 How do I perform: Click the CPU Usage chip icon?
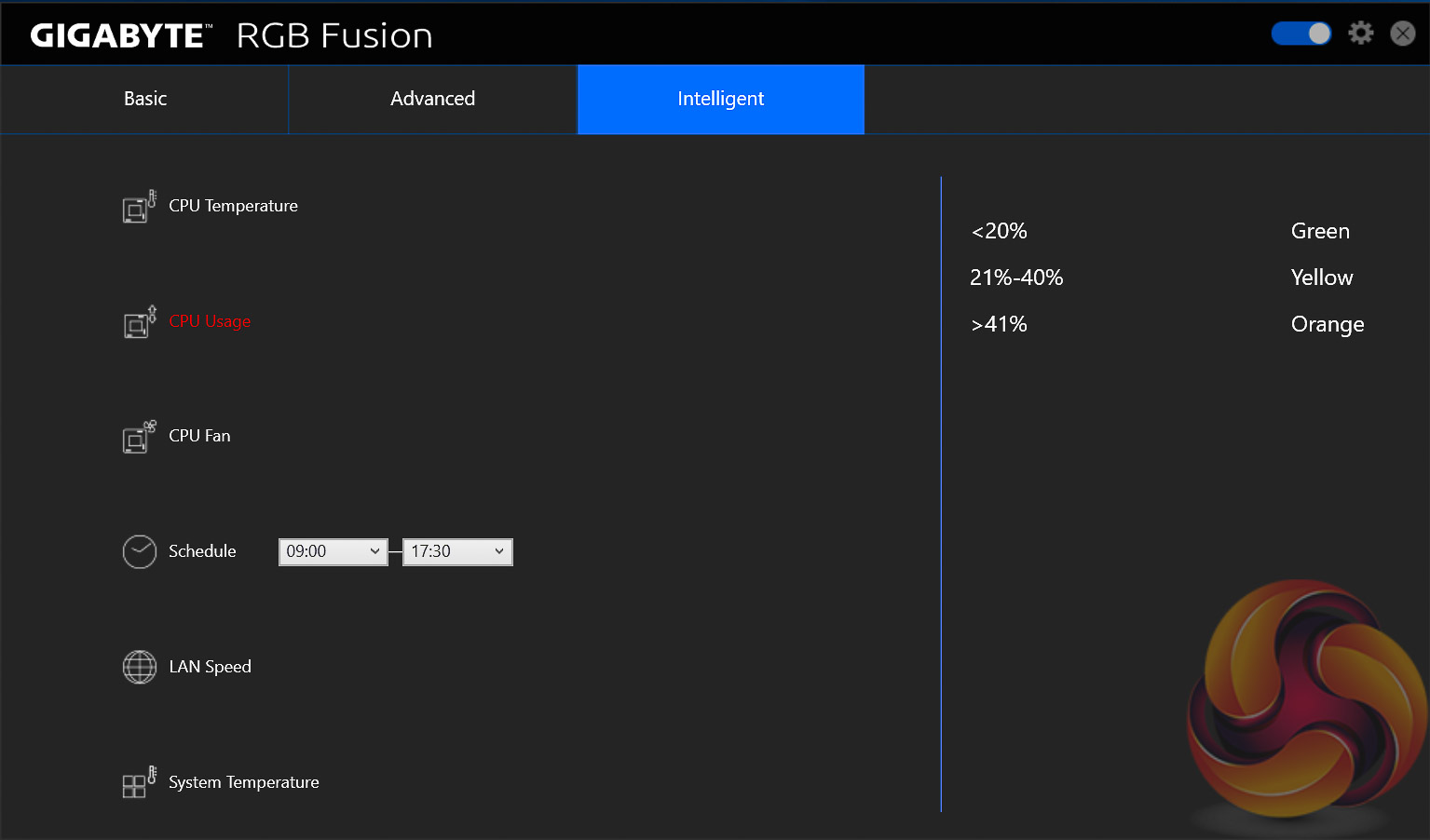pyautogui.click(x=139, y=322)
